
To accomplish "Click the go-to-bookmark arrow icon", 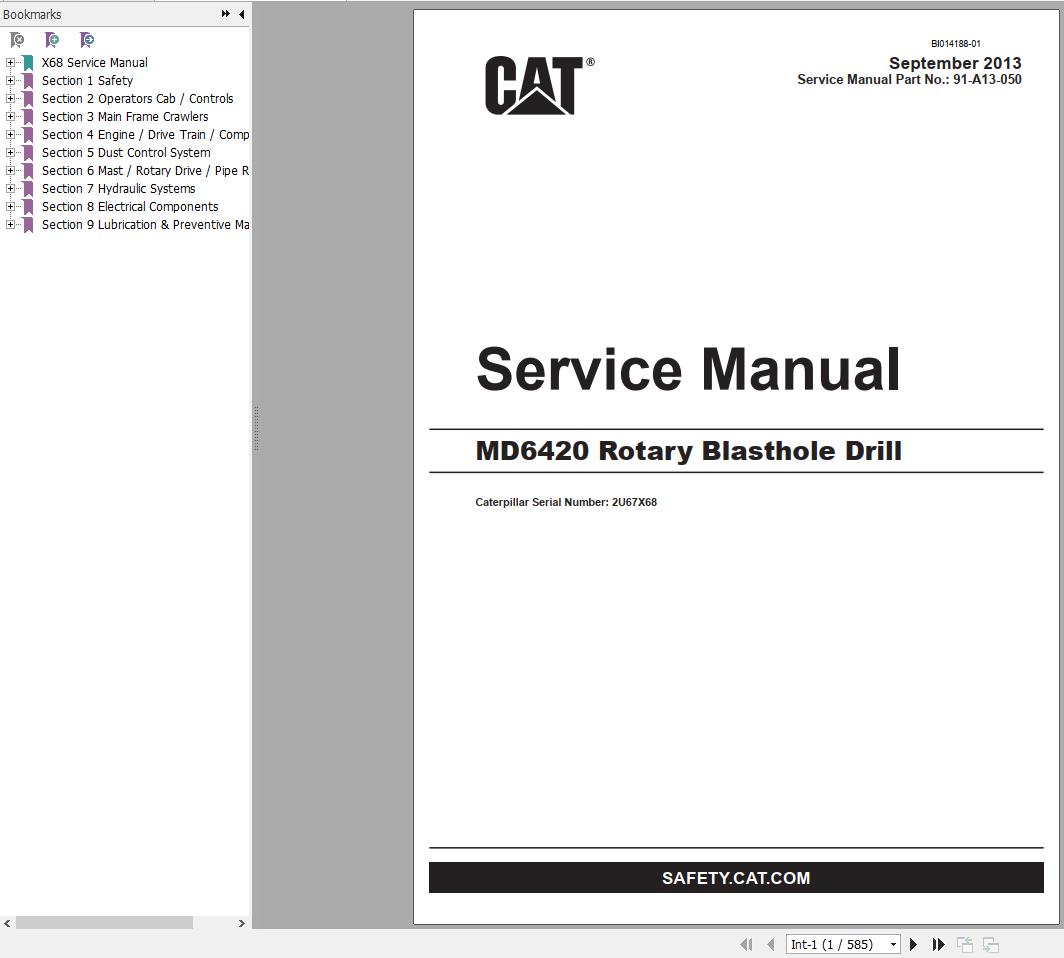I will (86, 40).
